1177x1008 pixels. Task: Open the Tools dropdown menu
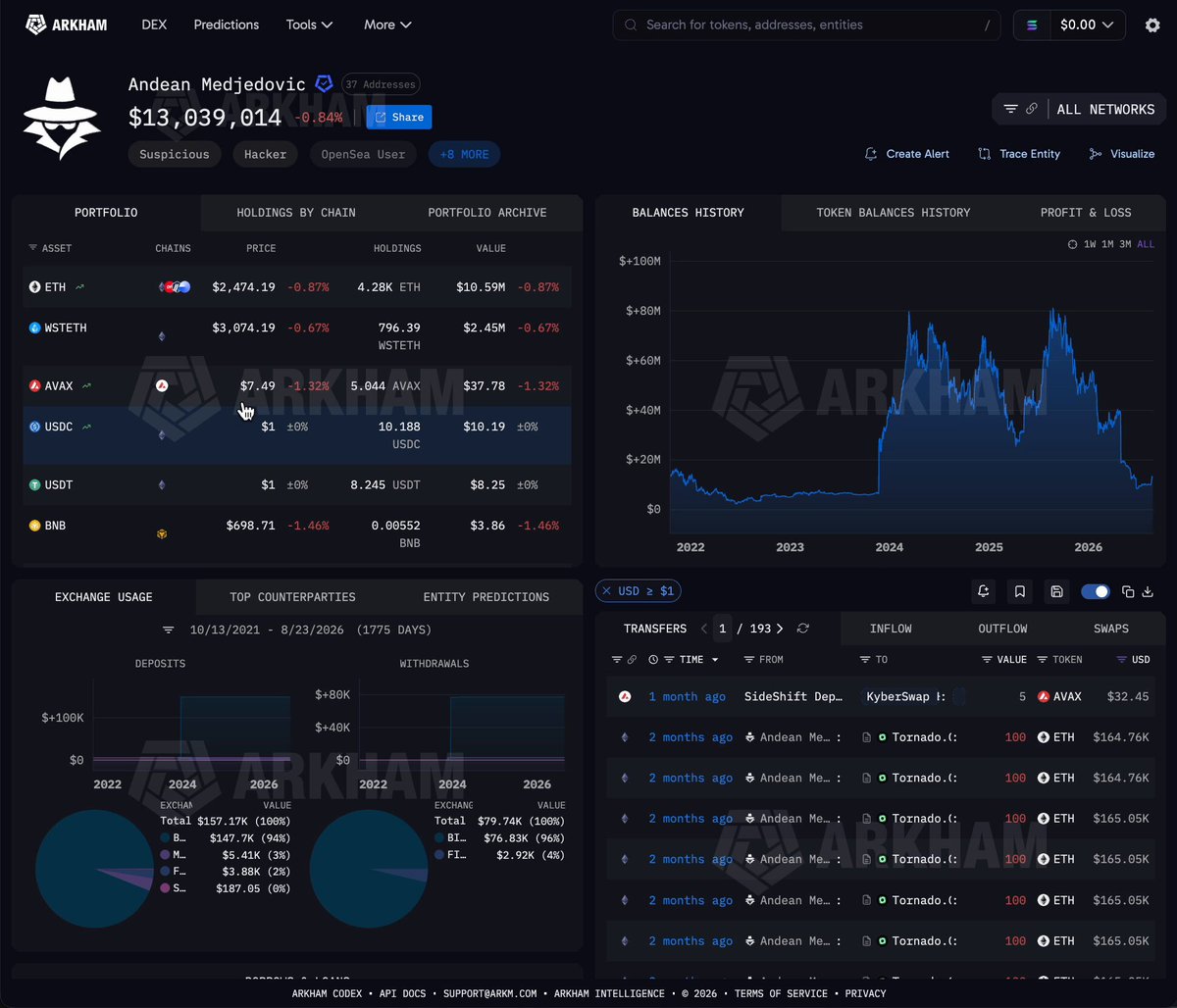(310, 25)
